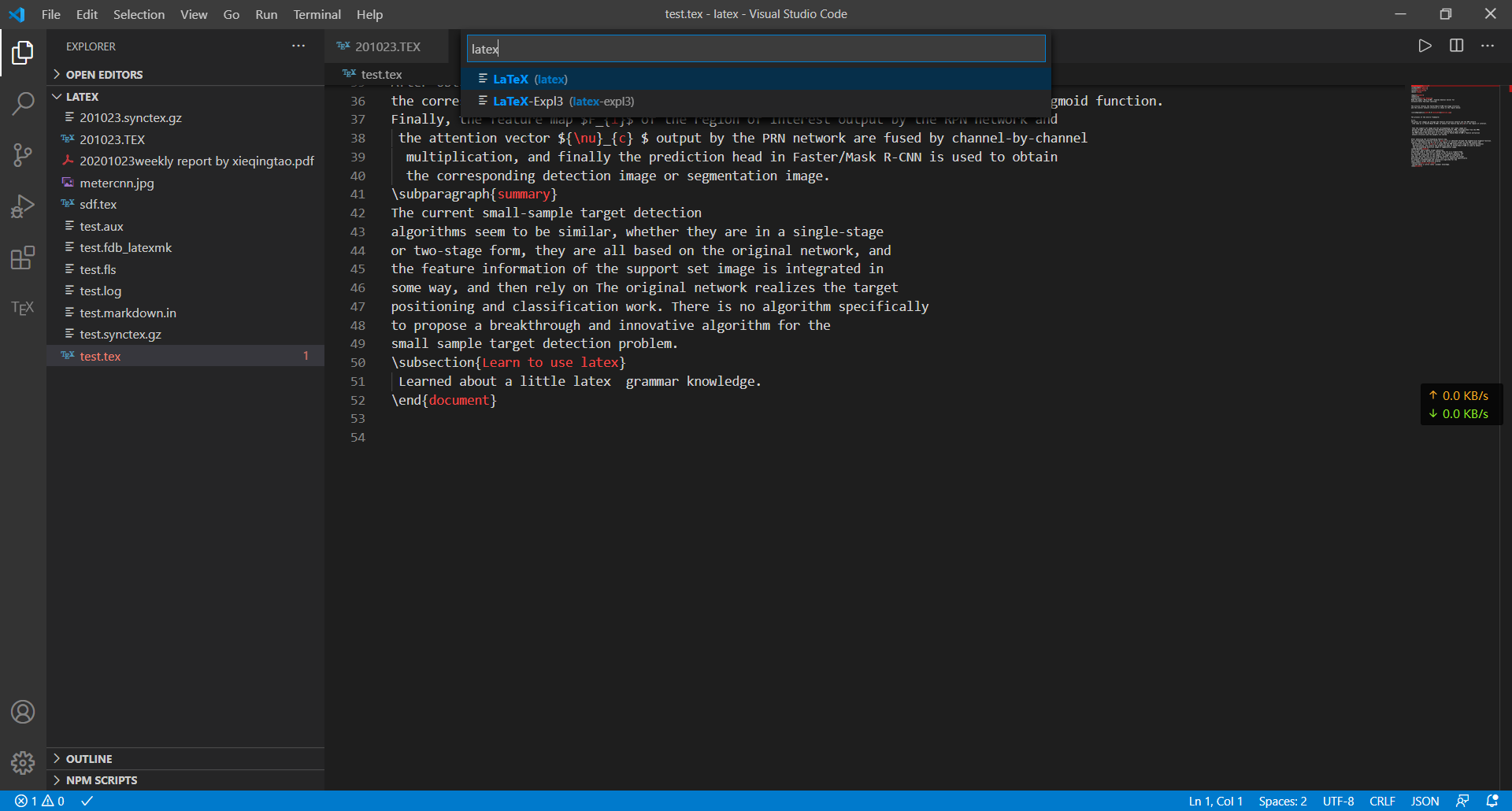Image resolution: width=1512 pixels, height=811 pixels.
Task: Open Manage settings gear icon
Action: tap(23, 762)
